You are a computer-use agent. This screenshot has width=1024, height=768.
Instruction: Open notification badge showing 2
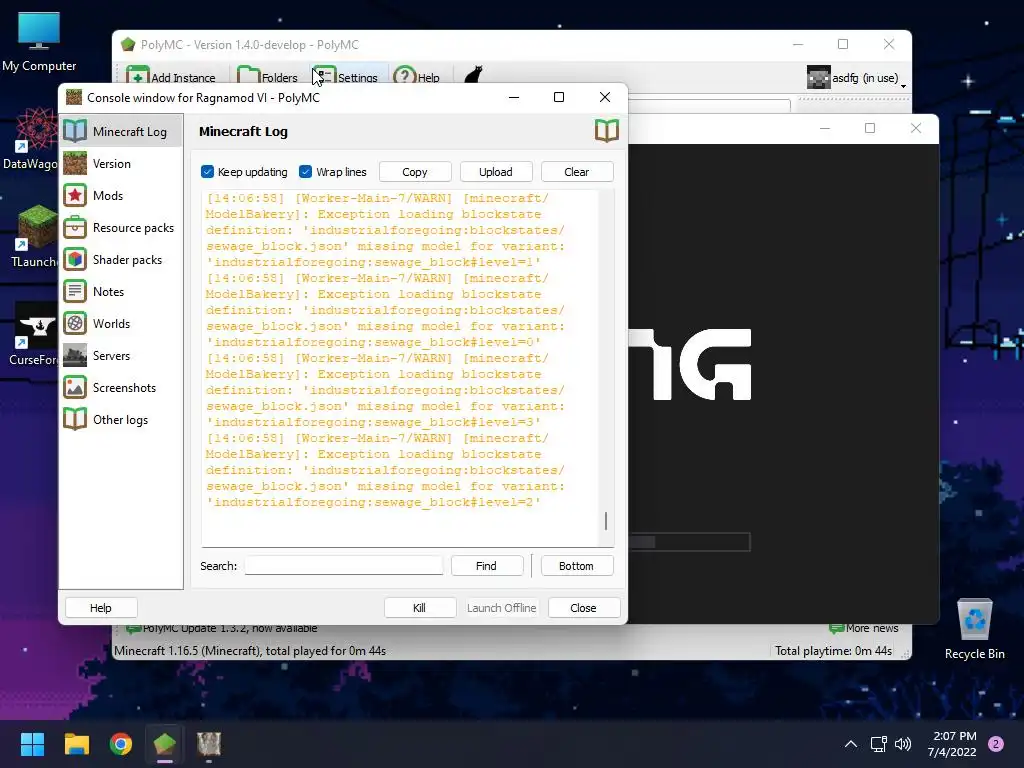[996, 744]
